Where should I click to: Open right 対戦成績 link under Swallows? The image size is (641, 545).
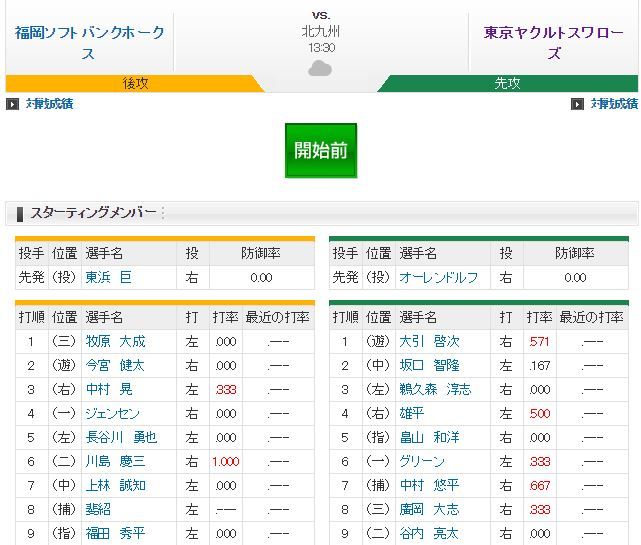click(x=614, y=104)
